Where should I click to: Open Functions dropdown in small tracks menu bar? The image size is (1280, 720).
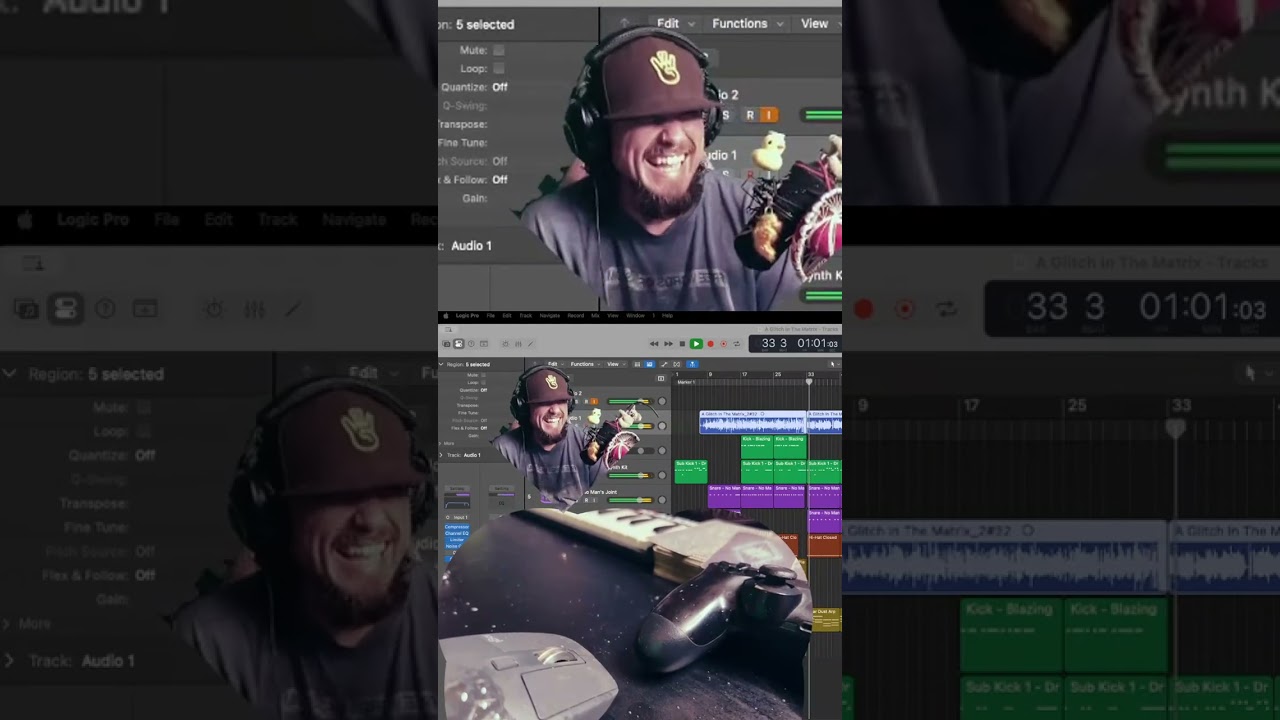(585, 364)
